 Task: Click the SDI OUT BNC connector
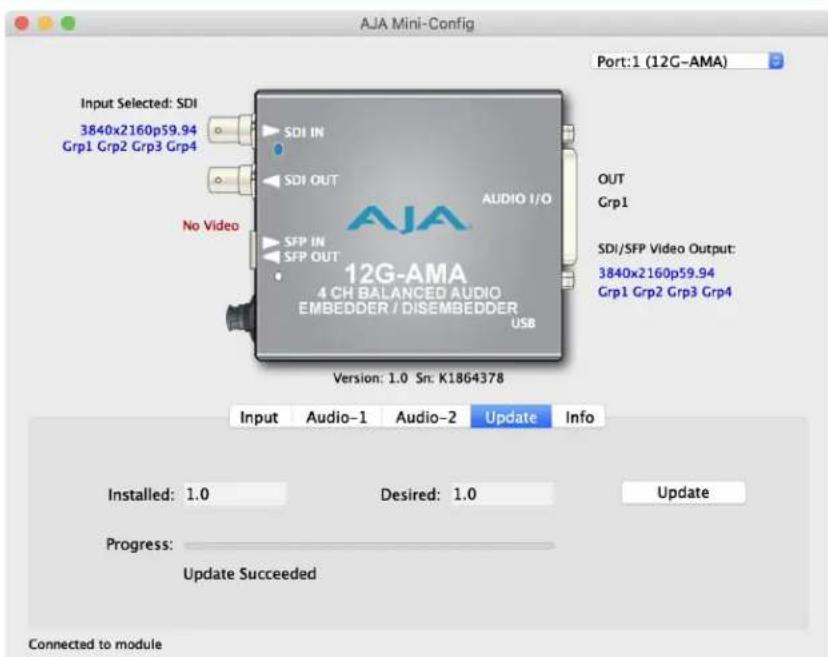(x=230, y=180)
